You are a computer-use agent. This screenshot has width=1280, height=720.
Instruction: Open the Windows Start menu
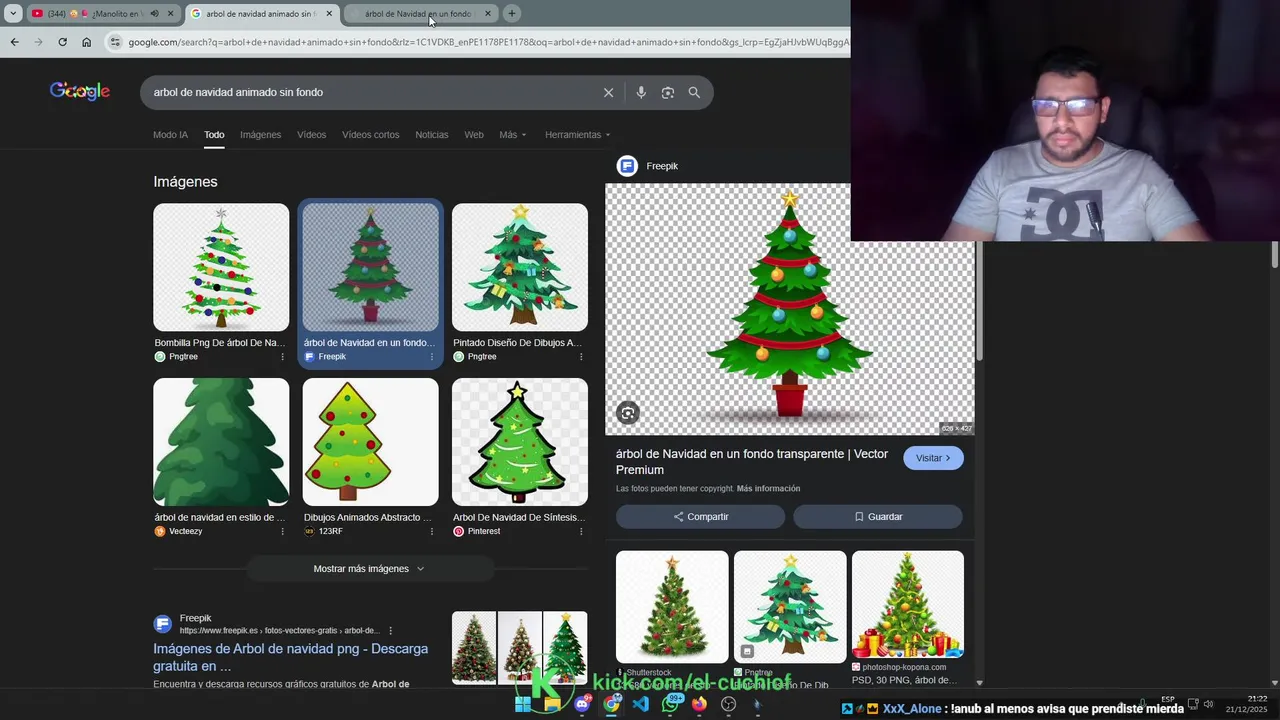522,704
